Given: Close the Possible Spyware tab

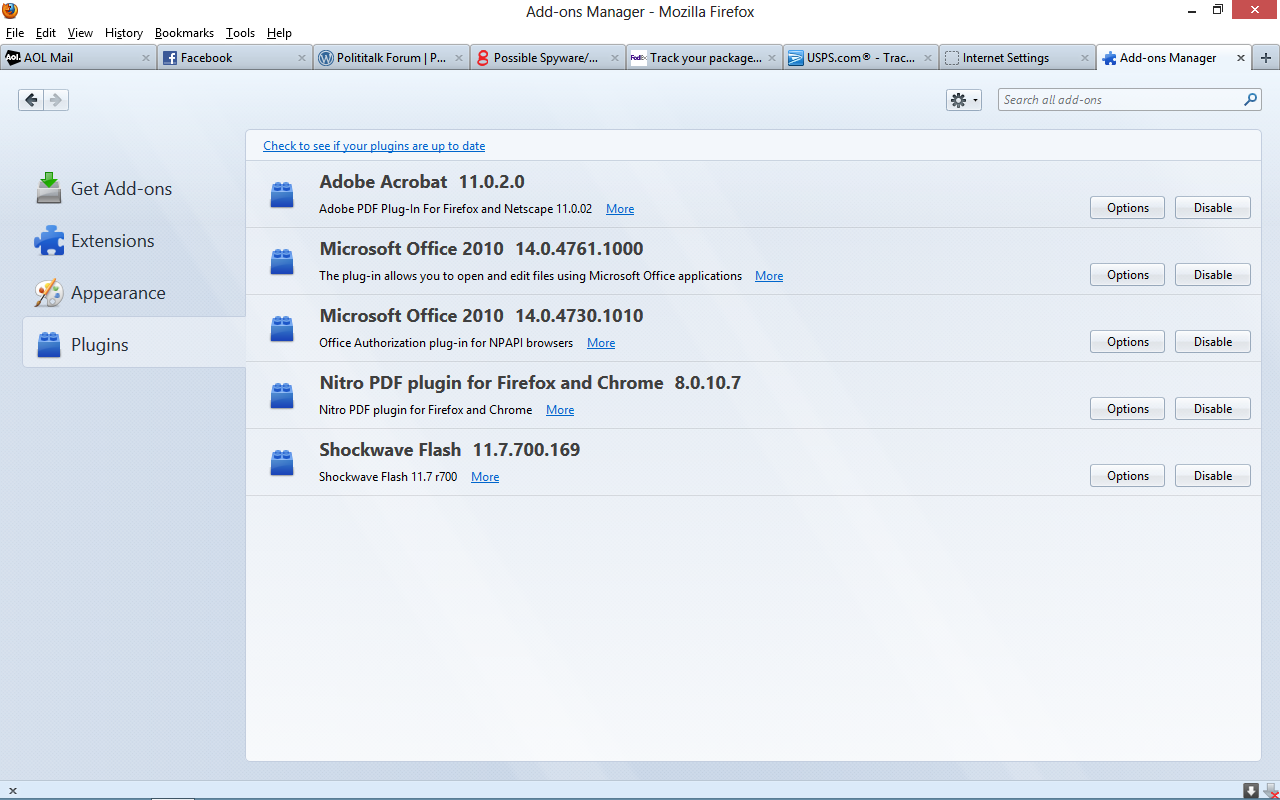Looking at the screenshot, I should pos(615,58).
